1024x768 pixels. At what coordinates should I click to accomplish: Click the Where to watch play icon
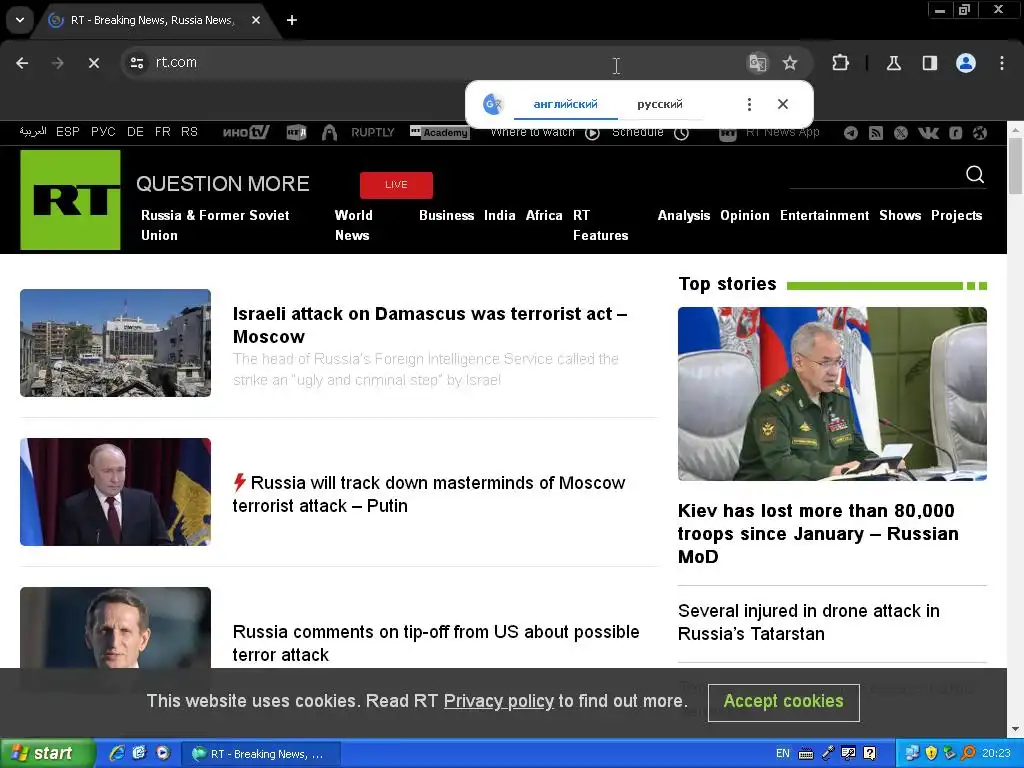coord(592,133)
